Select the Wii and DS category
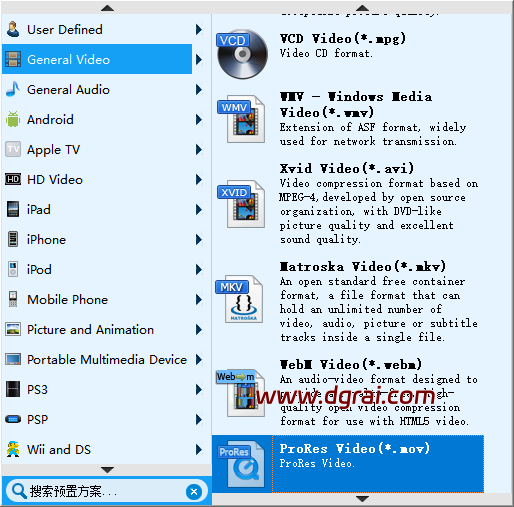The image size is (514, 507). point(97,449)
